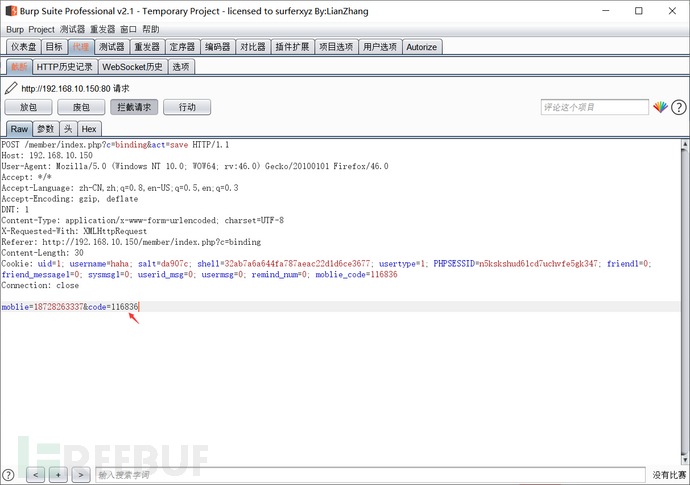
Task: Click the moblie_code=116836 cookie text
Action: tap(356, 275)
